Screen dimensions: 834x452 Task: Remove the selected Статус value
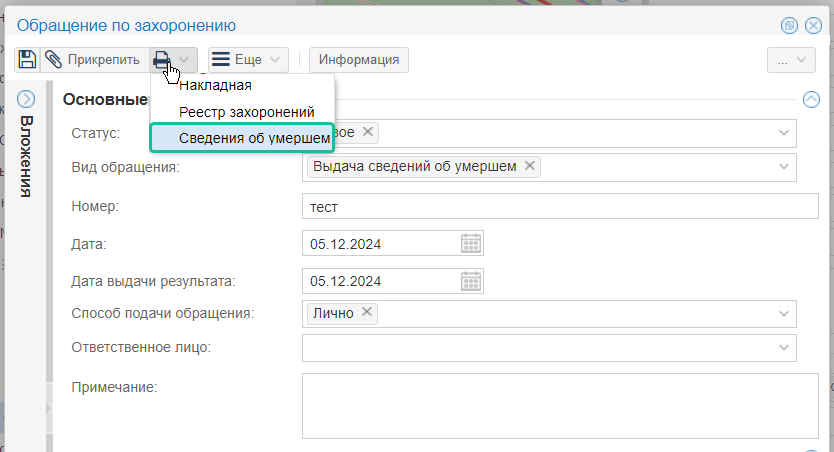368,131
